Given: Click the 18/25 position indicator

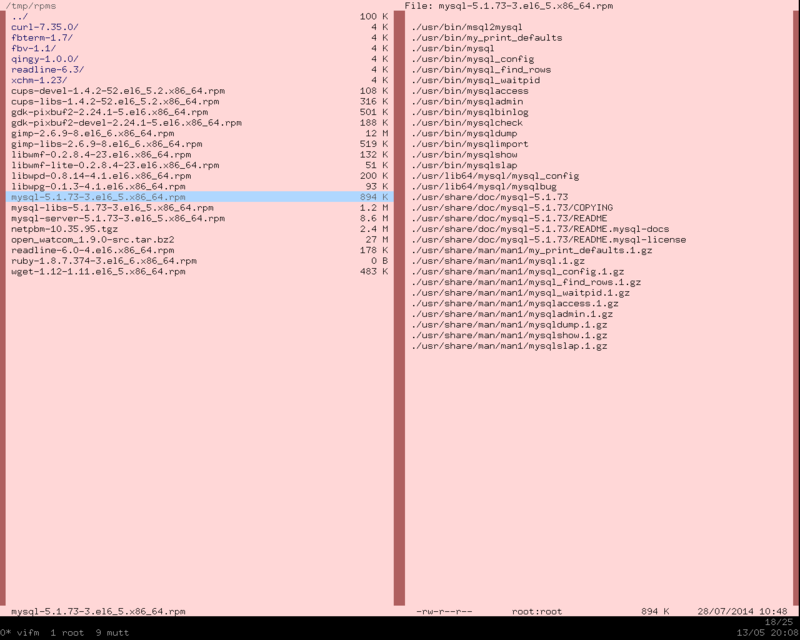Looking at the screenshot, I should (x=779, y=622).
